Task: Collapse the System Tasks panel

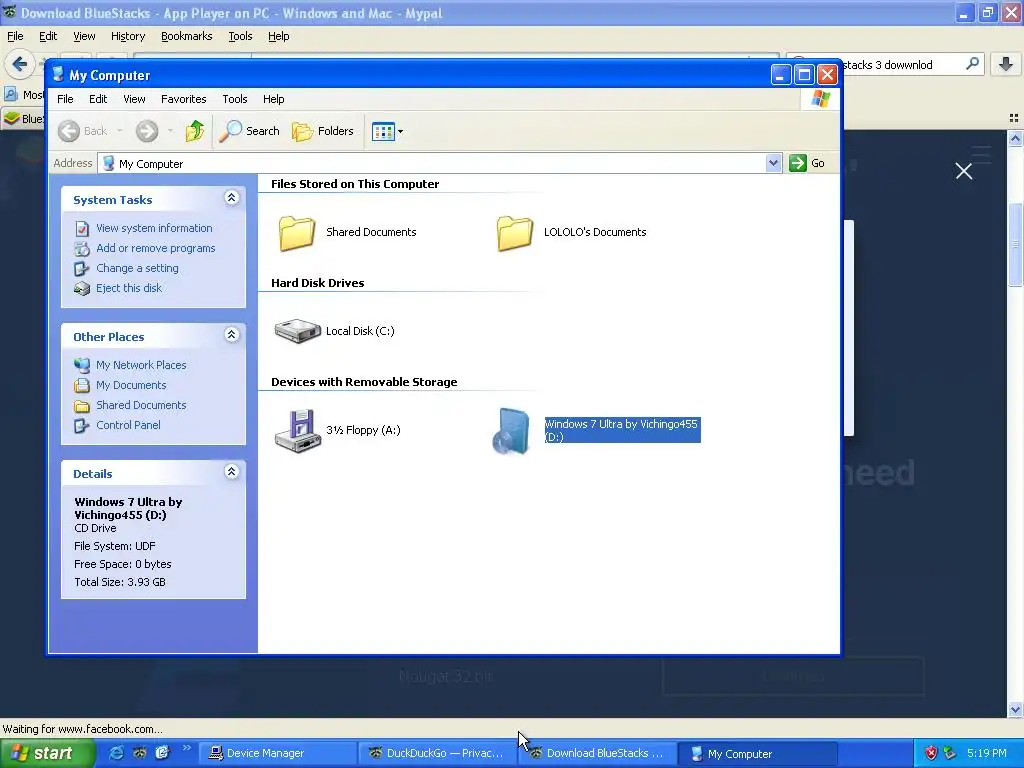Action: click(231, 198)
